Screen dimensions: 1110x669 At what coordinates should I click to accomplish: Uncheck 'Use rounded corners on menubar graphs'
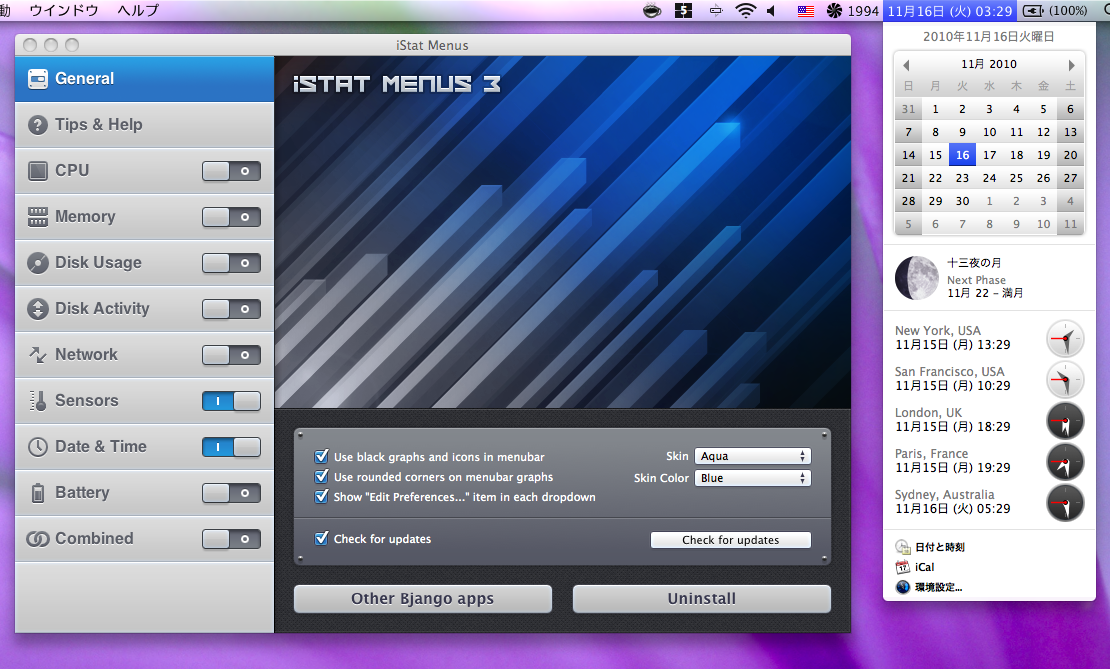[x=322, y=477]
